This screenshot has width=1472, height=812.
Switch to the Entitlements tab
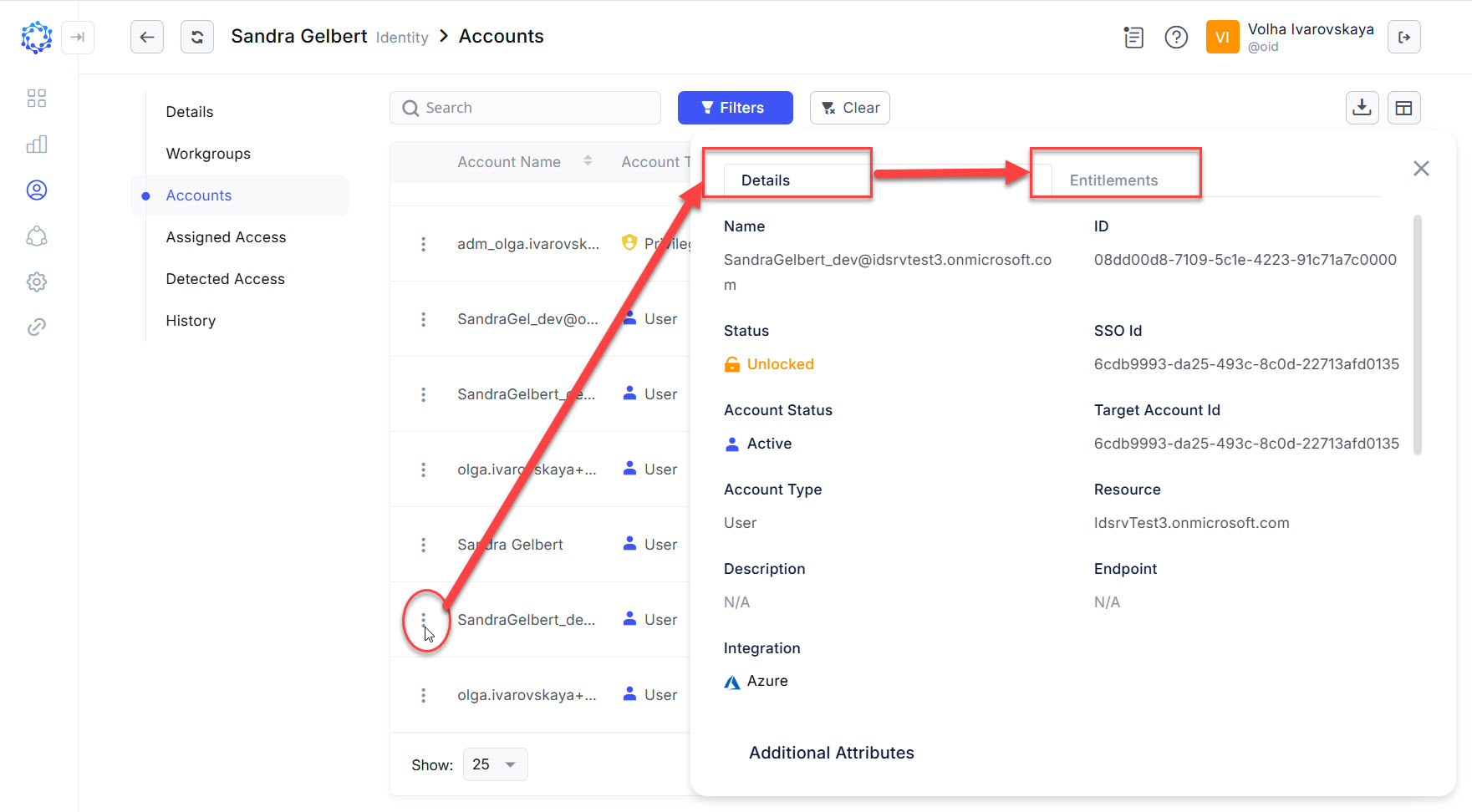[x=1113, y=180]
